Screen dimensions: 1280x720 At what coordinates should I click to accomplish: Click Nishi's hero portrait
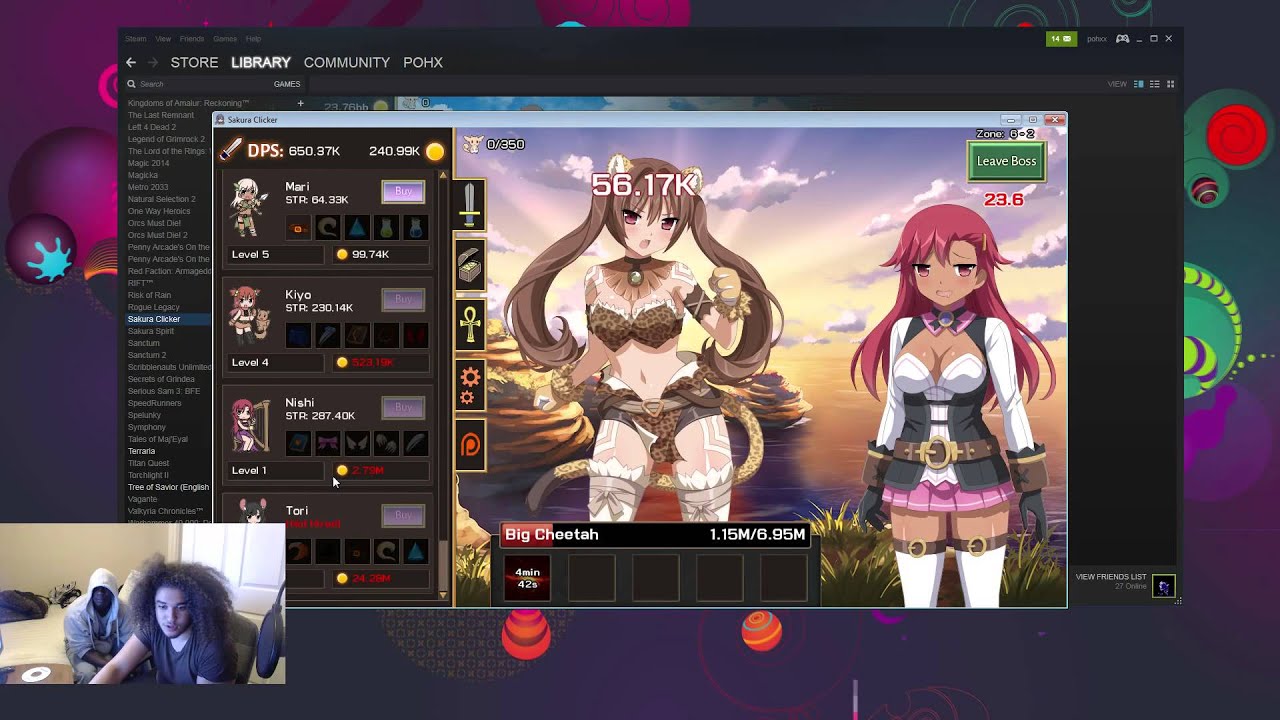coord(250,425)
